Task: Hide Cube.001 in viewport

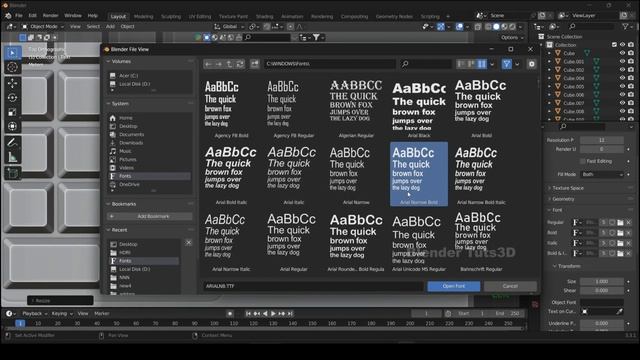Action: pyautogui.click(x=622, y=62)
